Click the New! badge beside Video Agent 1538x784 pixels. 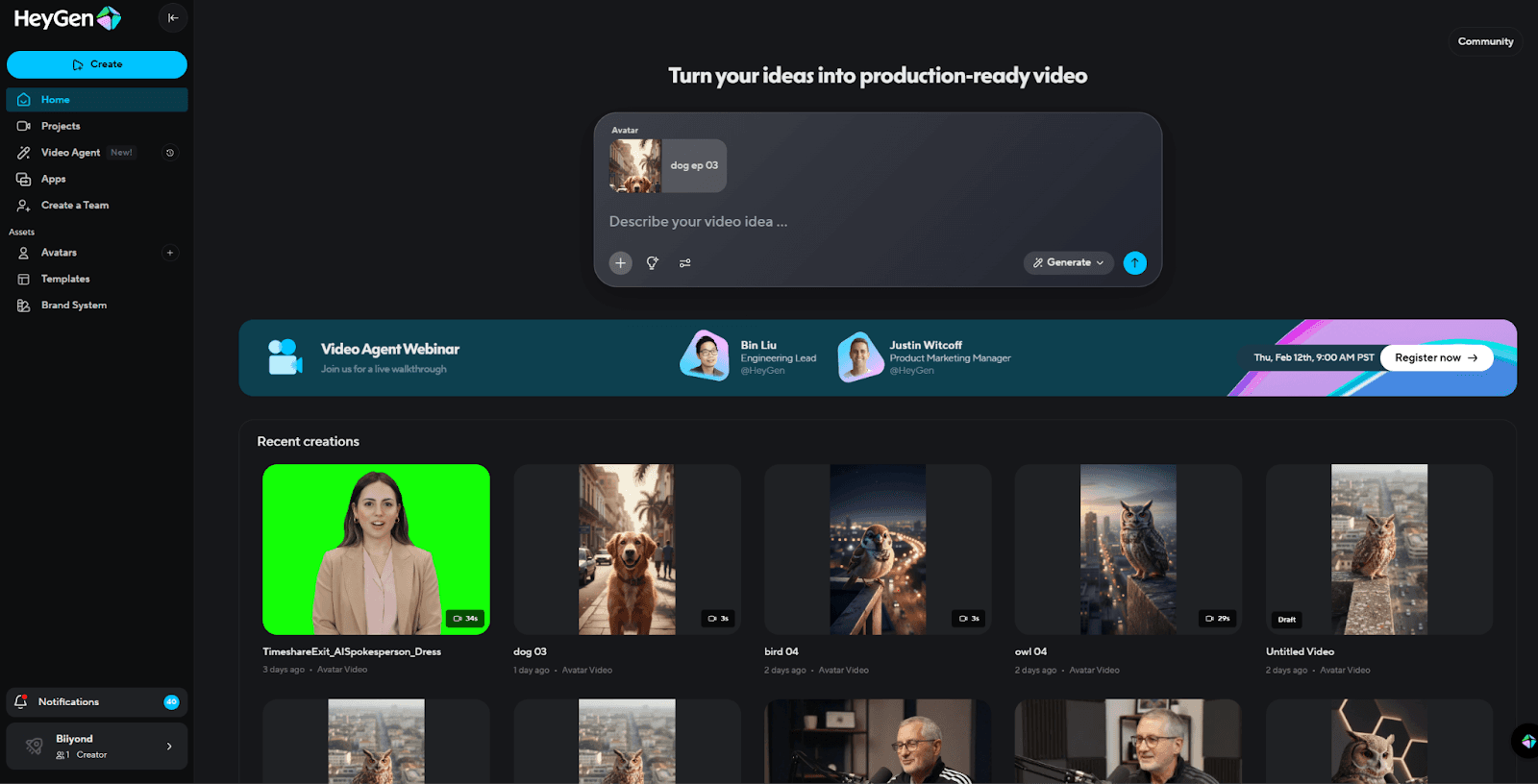pos(121,153)
